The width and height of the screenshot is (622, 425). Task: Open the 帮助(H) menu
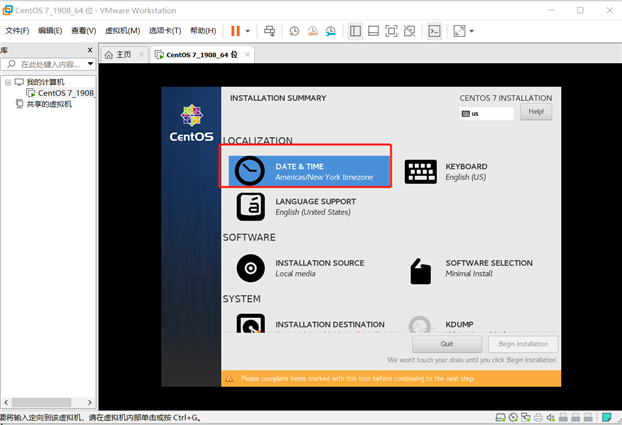(x=203, y=31)
